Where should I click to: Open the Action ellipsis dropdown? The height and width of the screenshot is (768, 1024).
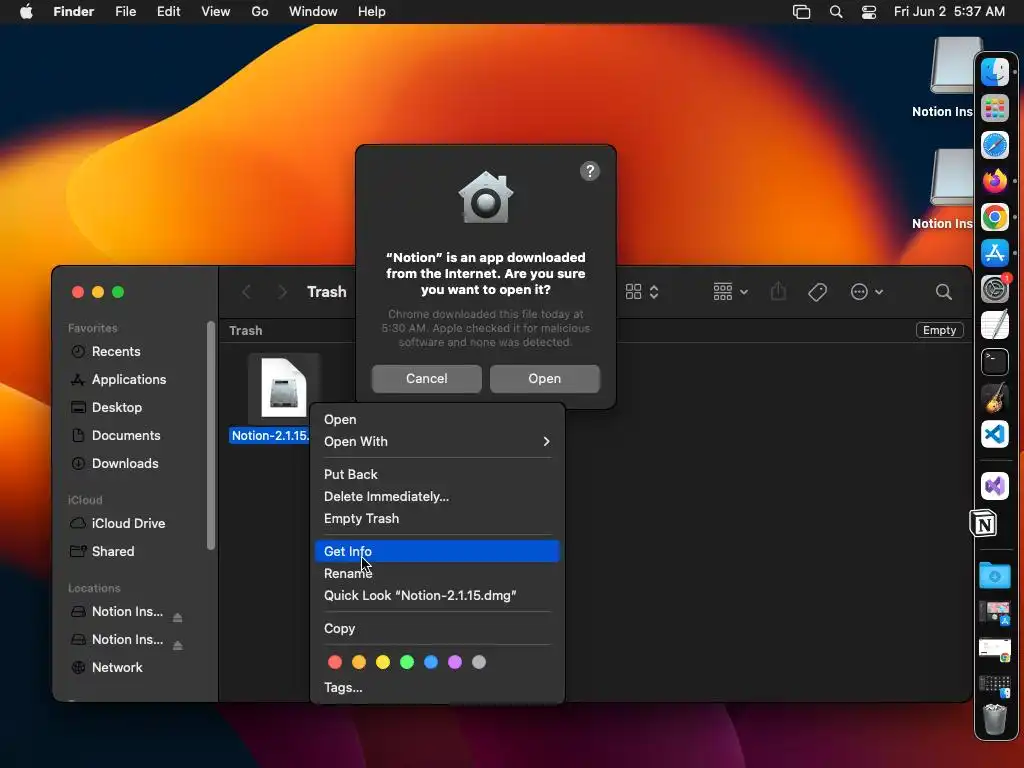[x=867, y=292]
